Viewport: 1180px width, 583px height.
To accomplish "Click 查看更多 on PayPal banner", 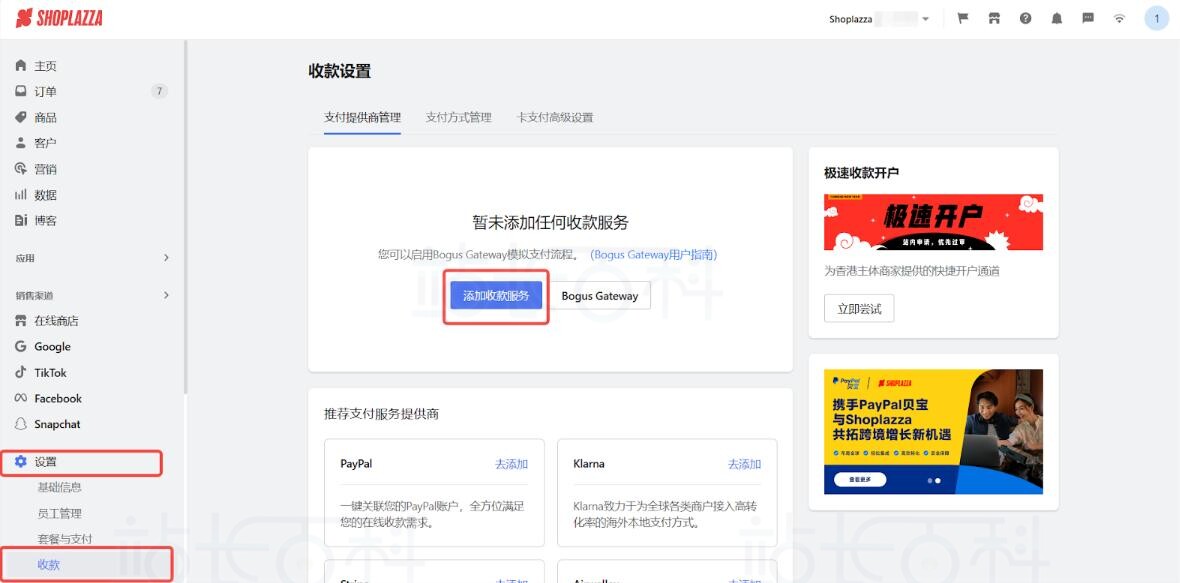I will [x=860, y=479].
